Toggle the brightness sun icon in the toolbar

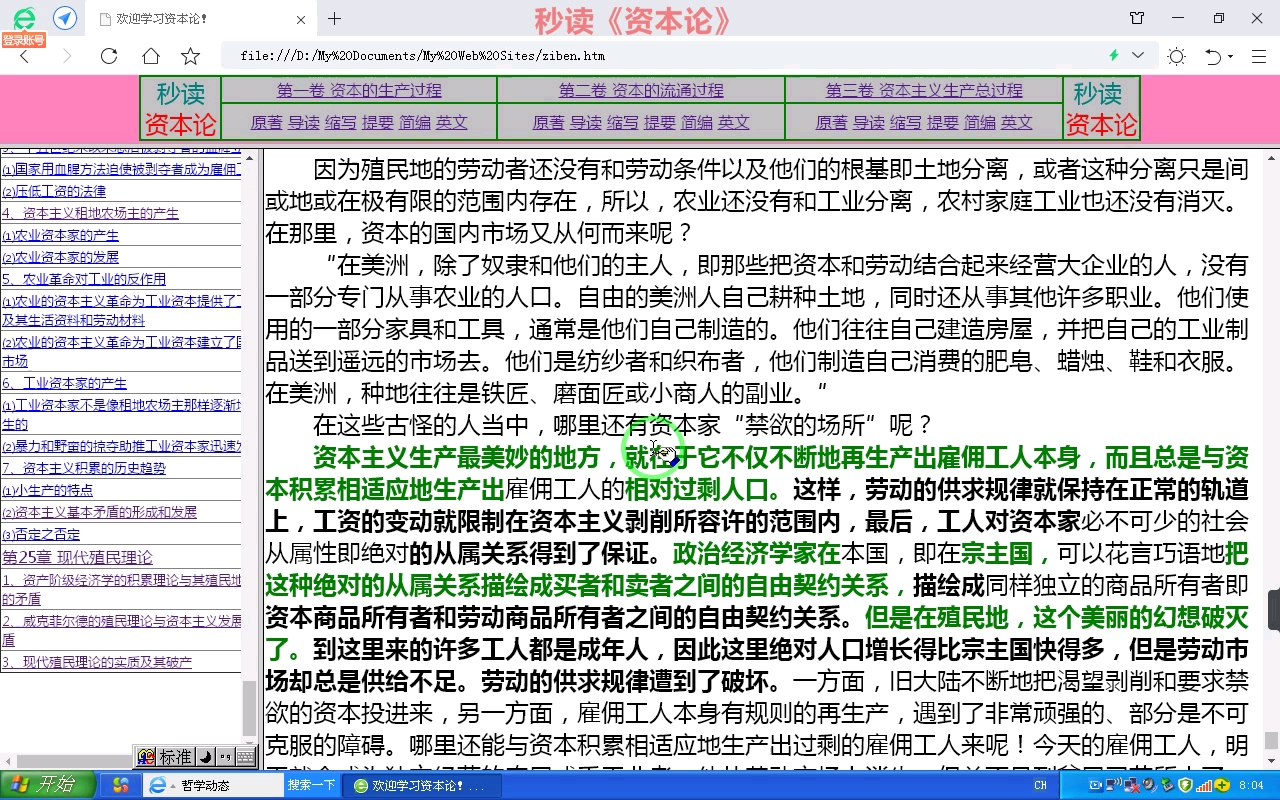[1176, 56]
